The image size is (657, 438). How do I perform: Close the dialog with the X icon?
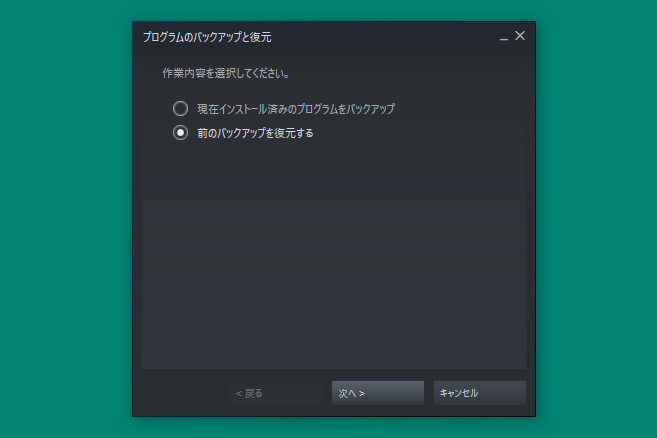[x=520, y=36]
